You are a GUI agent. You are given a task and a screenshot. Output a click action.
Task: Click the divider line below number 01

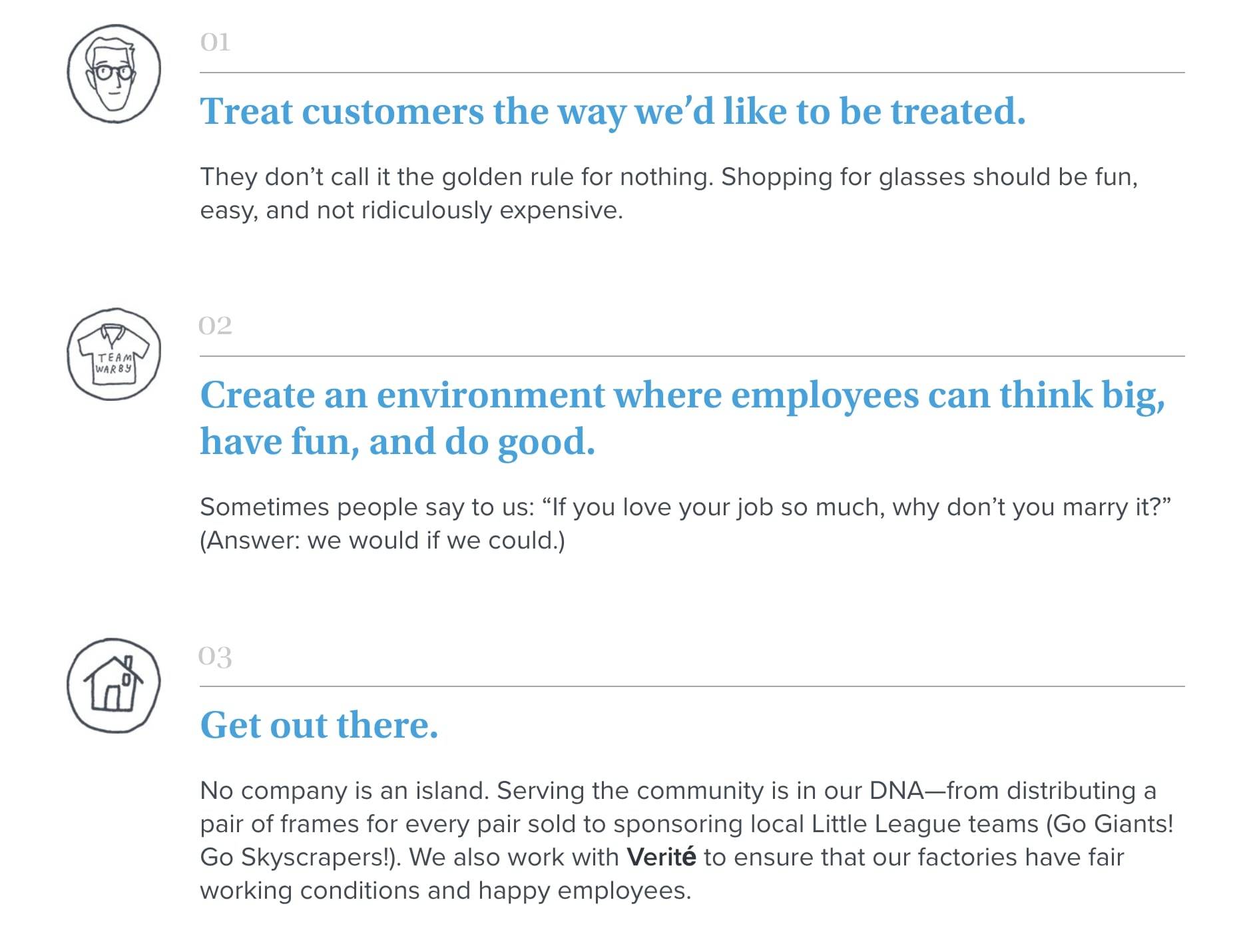click(692, 73)
